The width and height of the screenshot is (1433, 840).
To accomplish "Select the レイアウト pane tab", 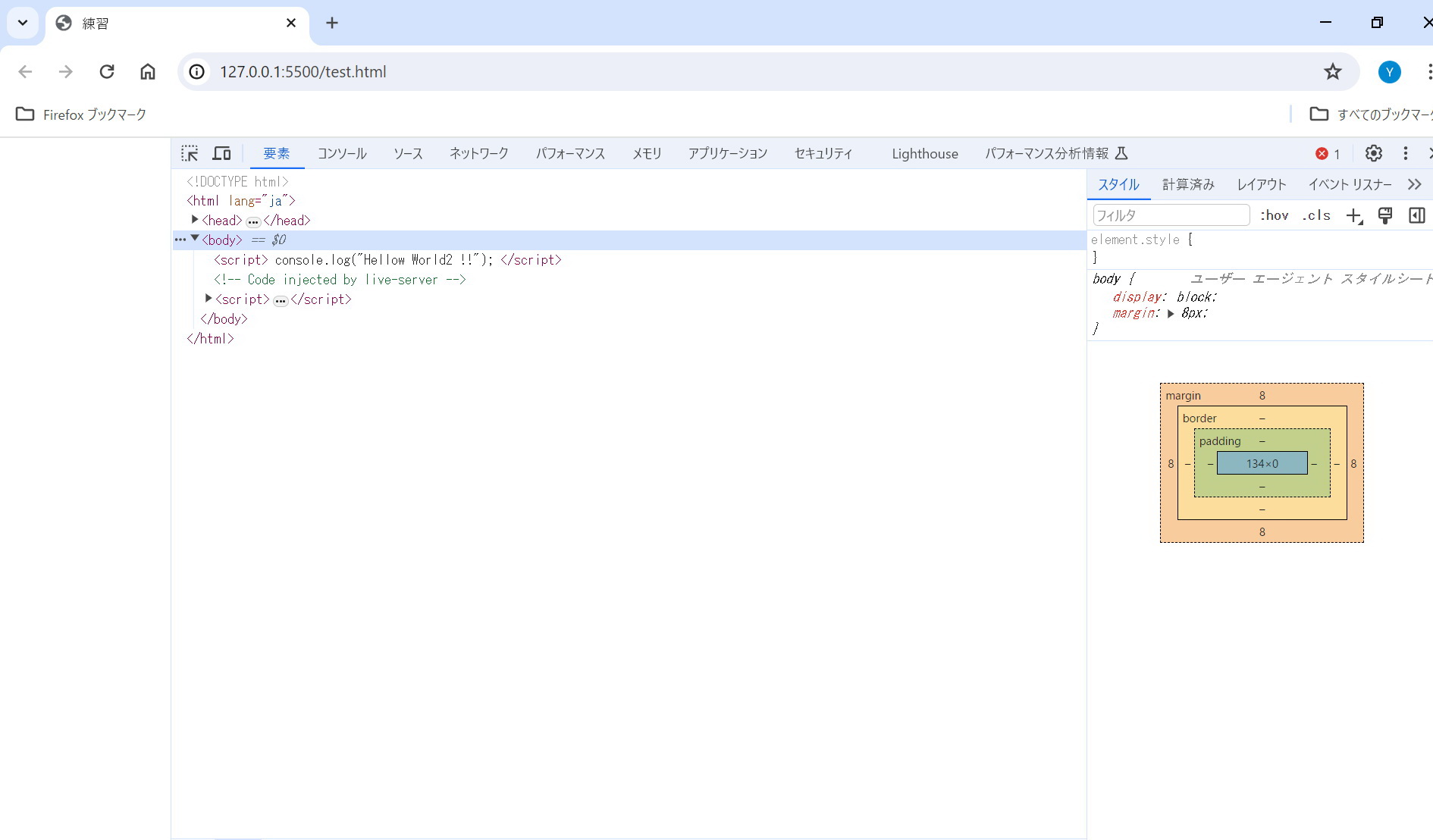I will pyautogui.click(x=1262, y=184).
